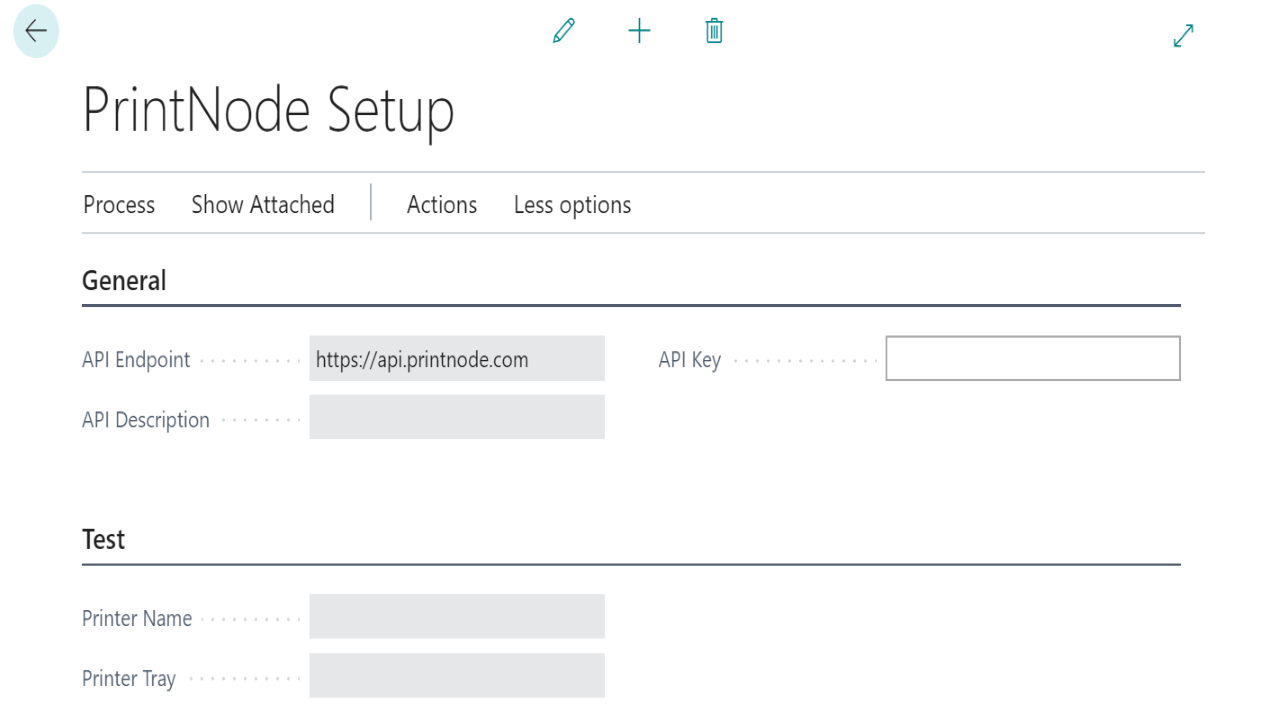The height and width of the screenshot is (720, 1280).
Task: Create new record with plus icon
Action: click(639, 31)
